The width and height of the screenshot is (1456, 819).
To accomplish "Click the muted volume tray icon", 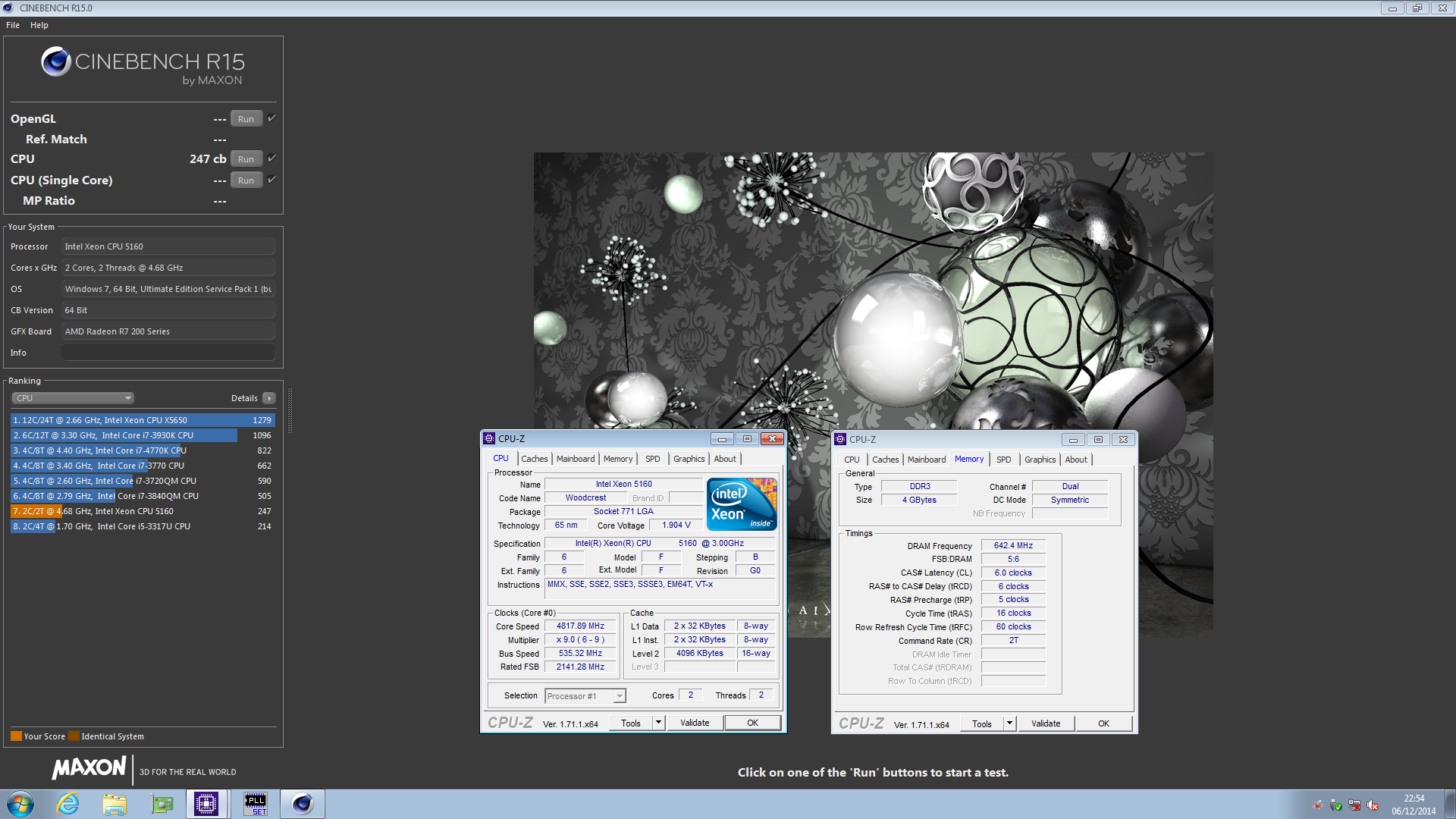I will [x=1373, y=805].
